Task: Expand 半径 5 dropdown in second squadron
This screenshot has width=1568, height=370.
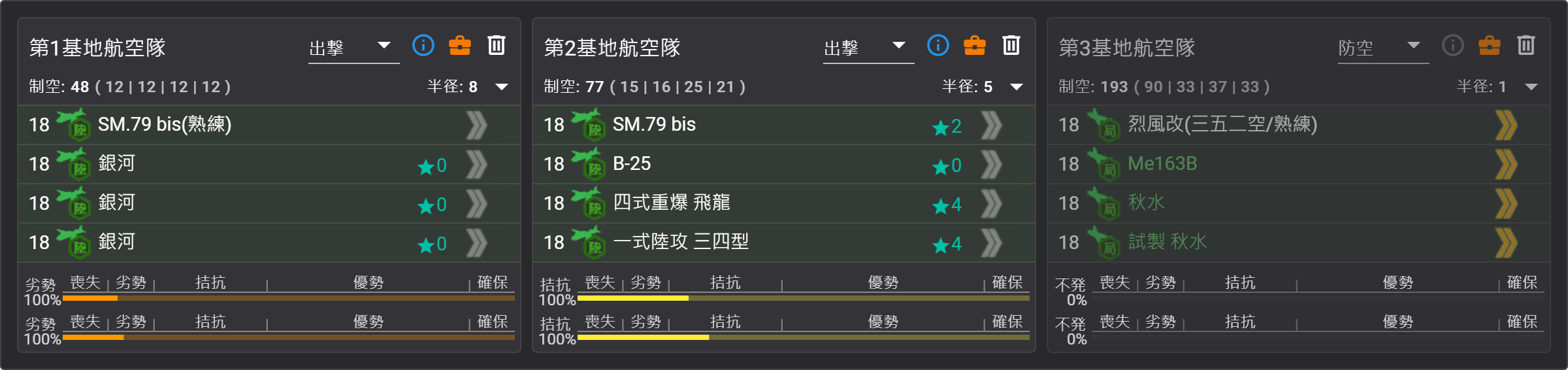Action: 1017,87
